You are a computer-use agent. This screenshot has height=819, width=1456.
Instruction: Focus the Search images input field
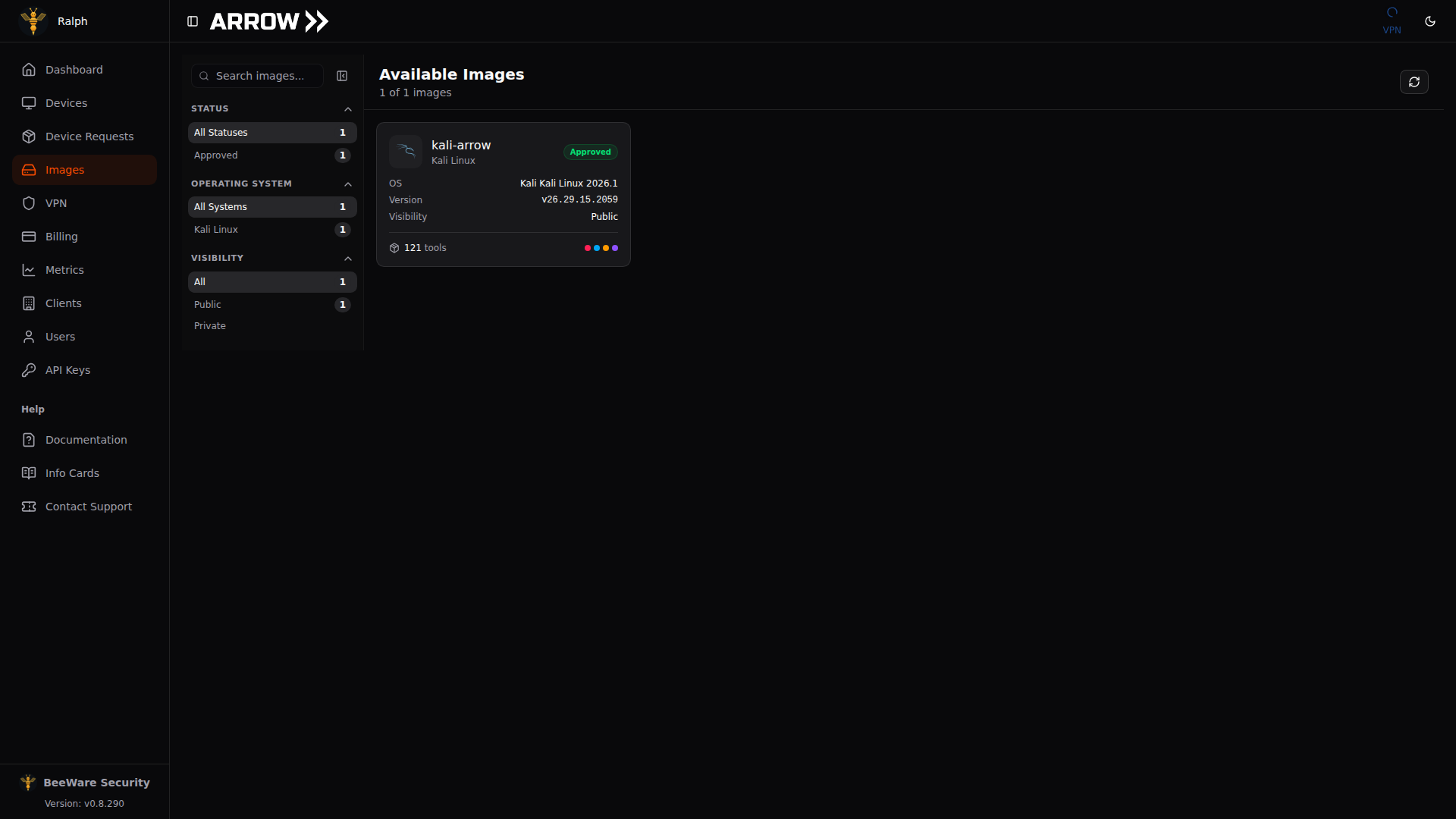(x=258, y=76)
